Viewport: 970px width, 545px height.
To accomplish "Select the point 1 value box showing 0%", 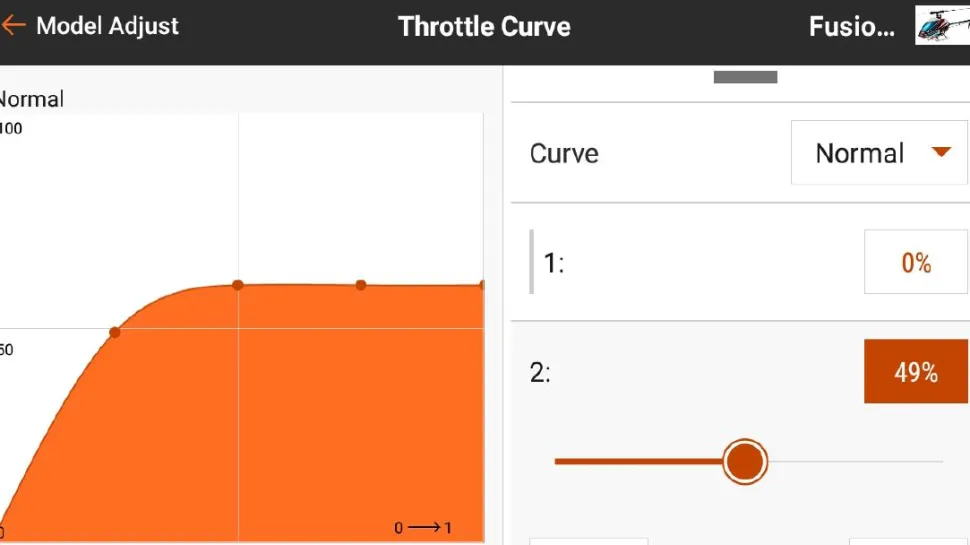I will (x=915, y=263).
